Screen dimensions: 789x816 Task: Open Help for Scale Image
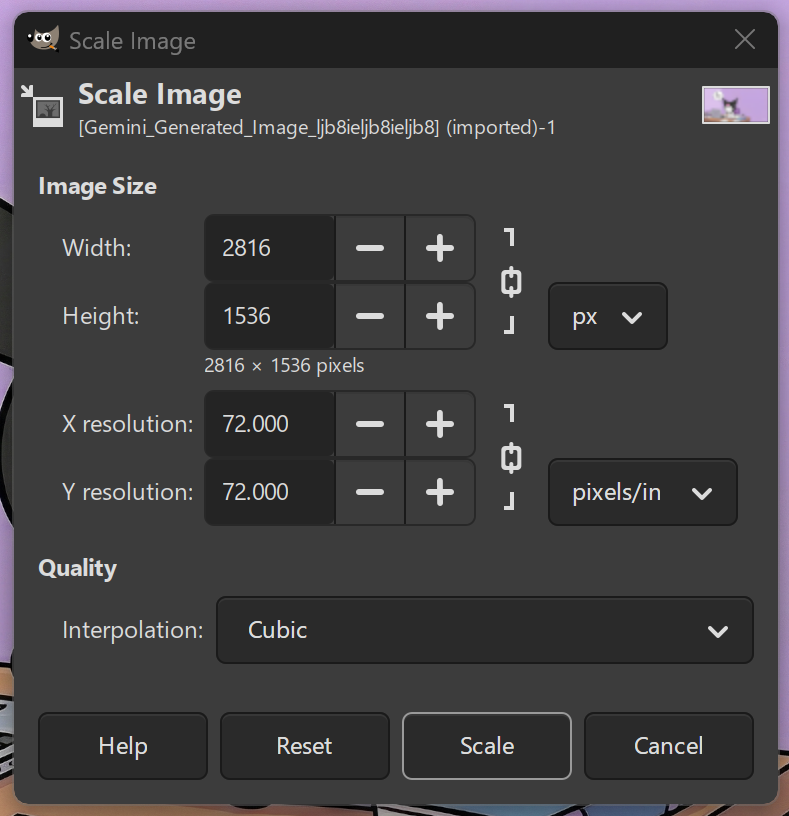click(x=123, y=746)
